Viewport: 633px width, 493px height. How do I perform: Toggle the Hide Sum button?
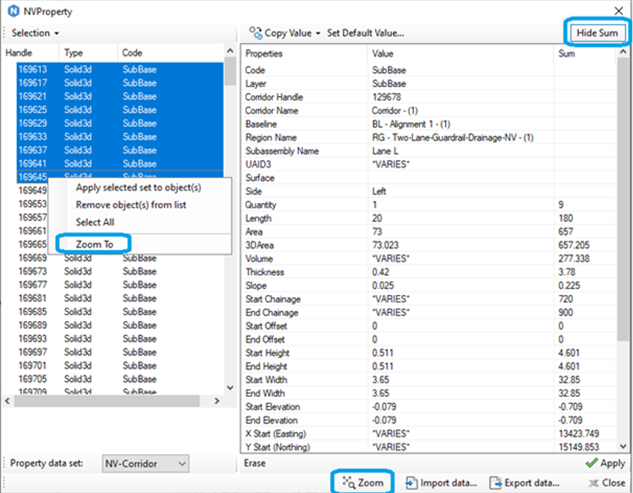coord(597,33)
